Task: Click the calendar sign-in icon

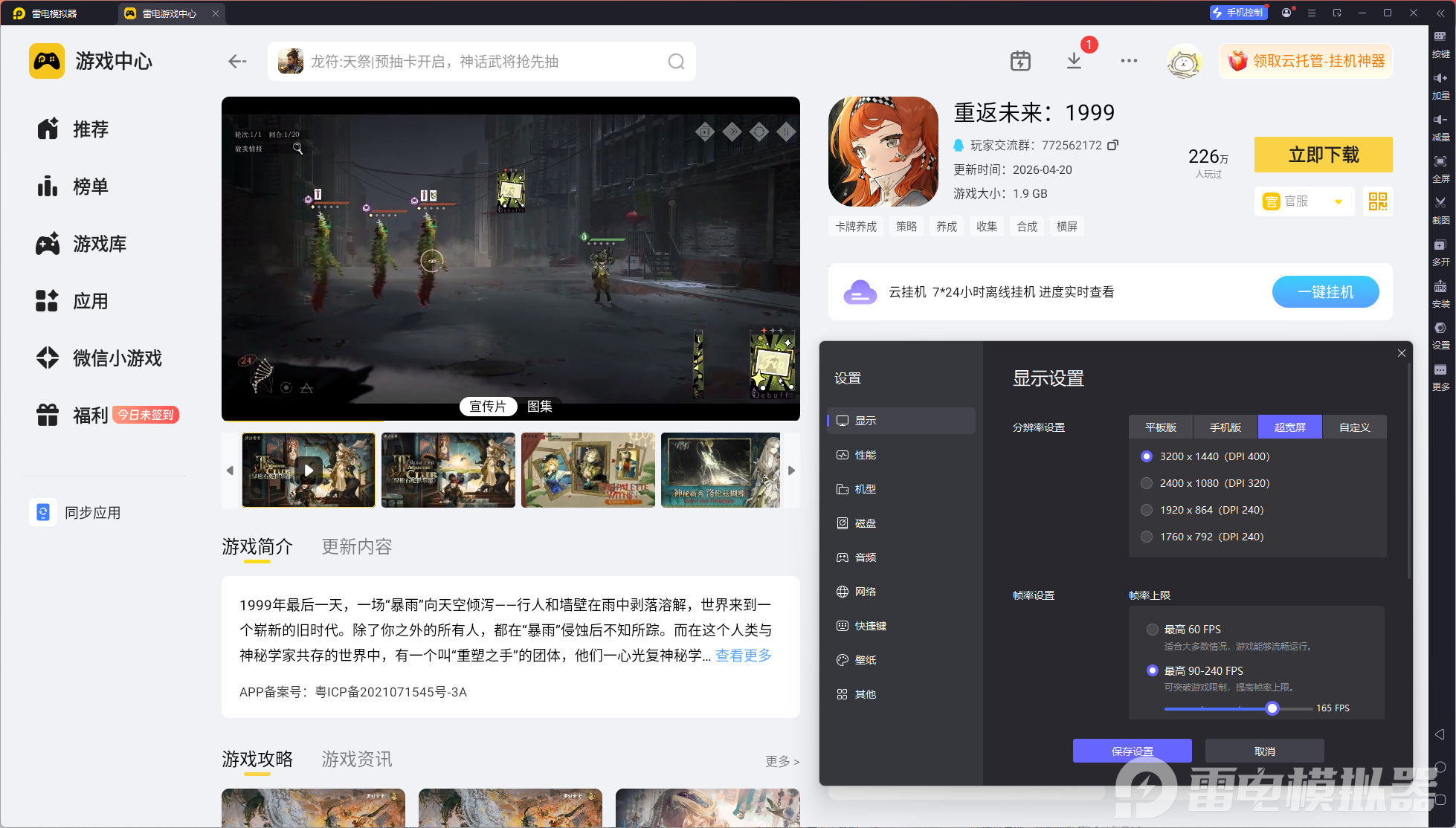Action: [x=1020, y=61]
